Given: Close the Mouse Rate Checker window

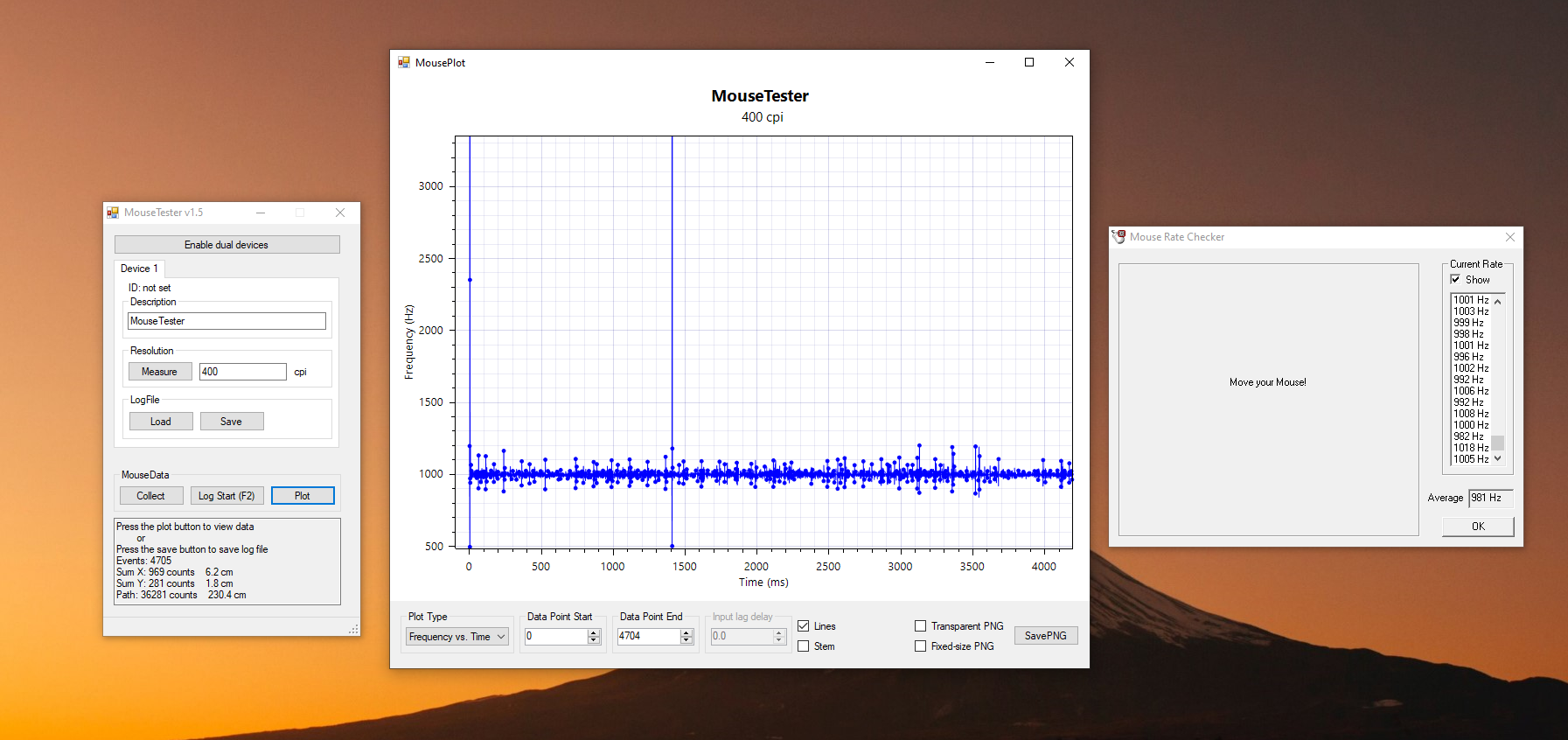Looking at the screenshot, I should (x=1509, y=237).
